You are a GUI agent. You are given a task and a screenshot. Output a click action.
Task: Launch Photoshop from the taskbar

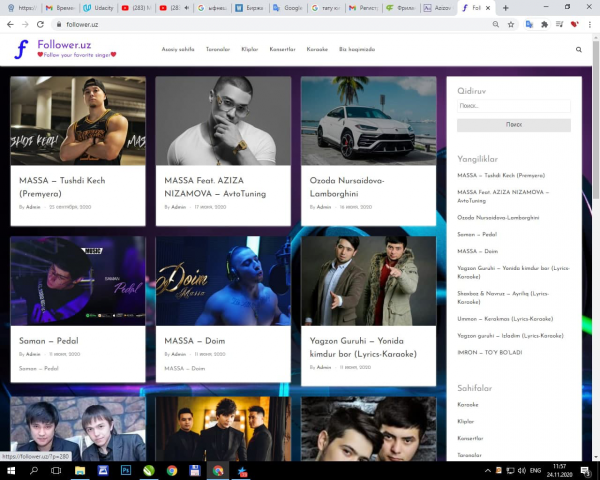click(126, 470)
